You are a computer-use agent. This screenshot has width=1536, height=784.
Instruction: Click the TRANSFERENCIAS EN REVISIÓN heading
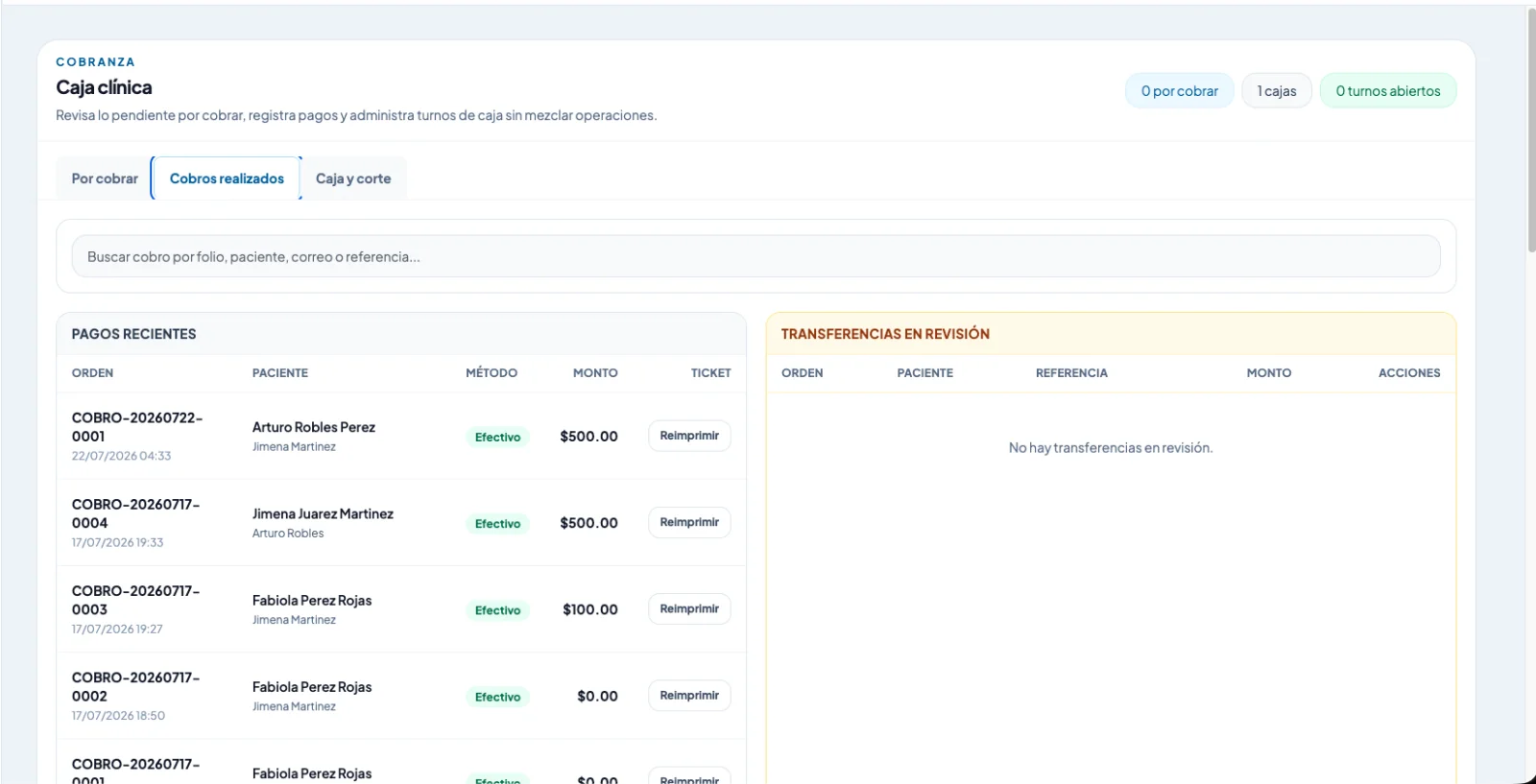pos(885,334)
